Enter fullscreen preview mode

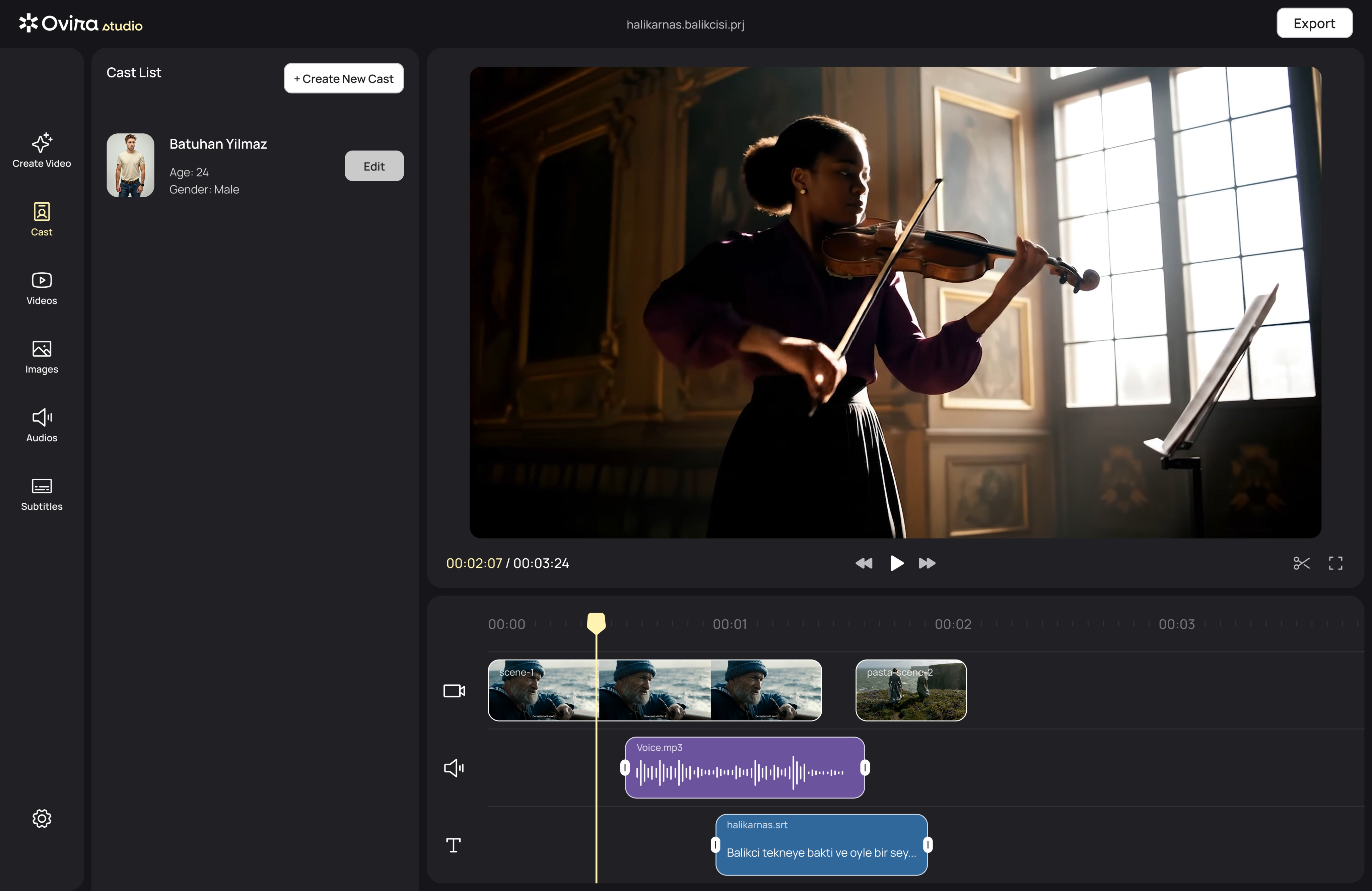click(x=1335, y=563)
